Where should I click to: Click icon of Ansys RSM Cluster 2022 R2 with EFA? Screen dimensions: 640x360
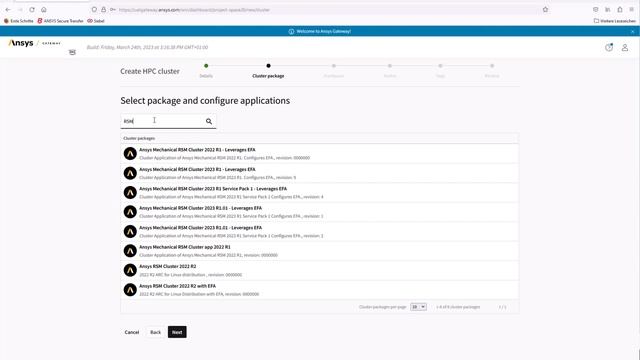point(130,290)
